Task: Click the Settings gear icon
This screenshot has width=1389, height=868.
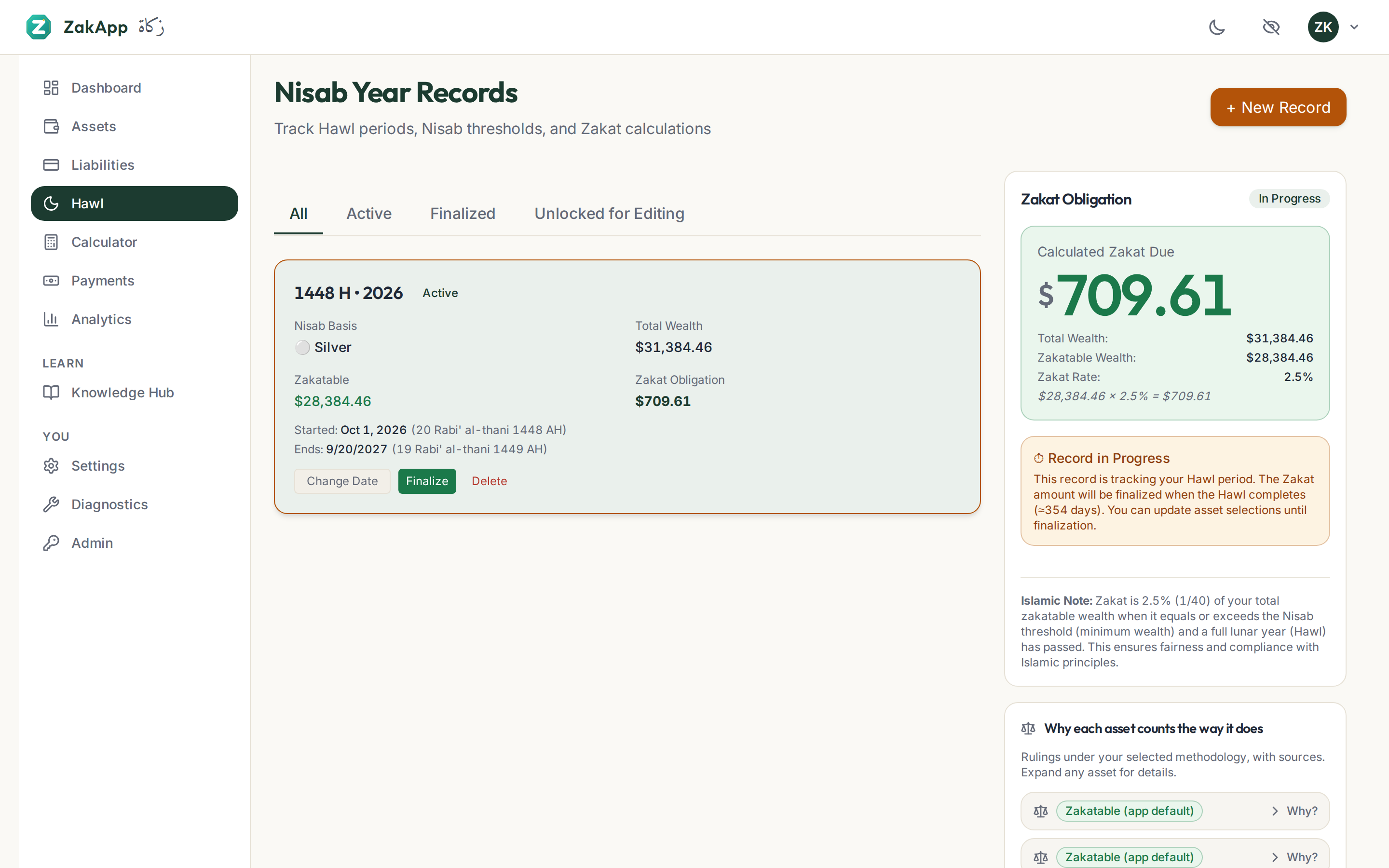Action: pos(51,465)
